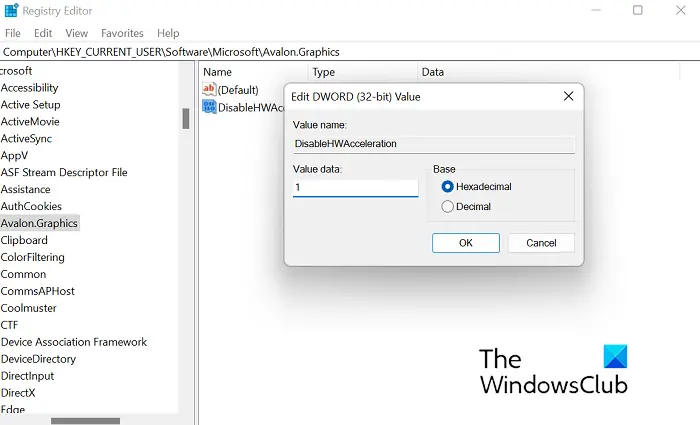Select the CTF registry key
700x425 pixels.
point(9,325)
